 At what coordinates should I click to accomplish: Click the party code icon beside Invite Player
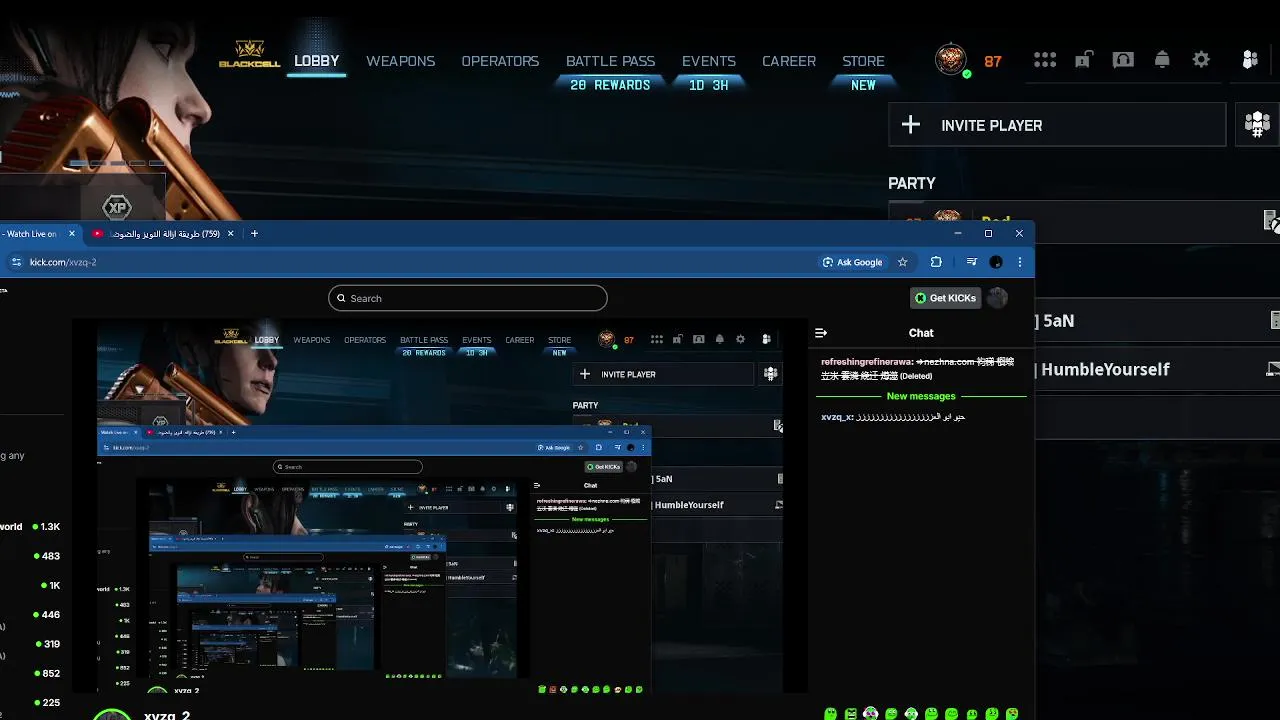1257,125
